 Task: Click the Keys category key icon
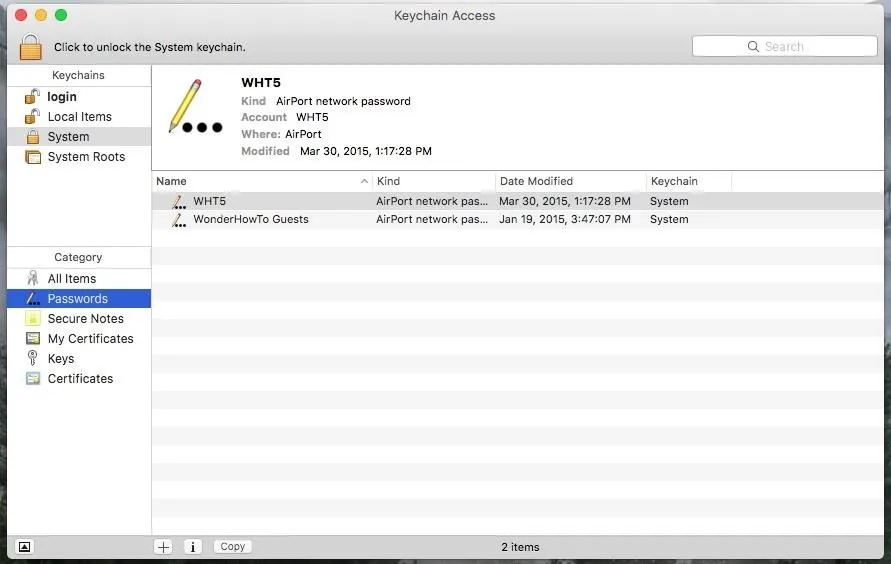pos(32,358)
